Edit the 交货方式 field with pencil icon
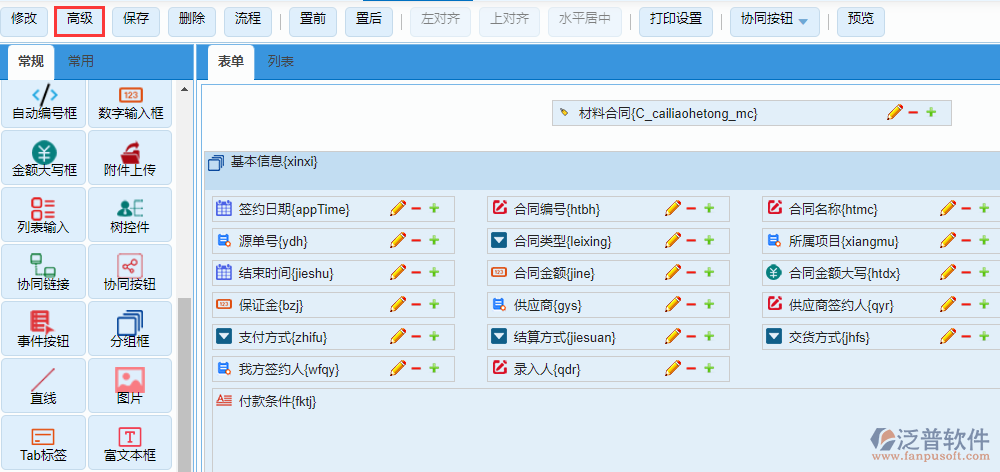1000x472 pixels. coord(948,336)
